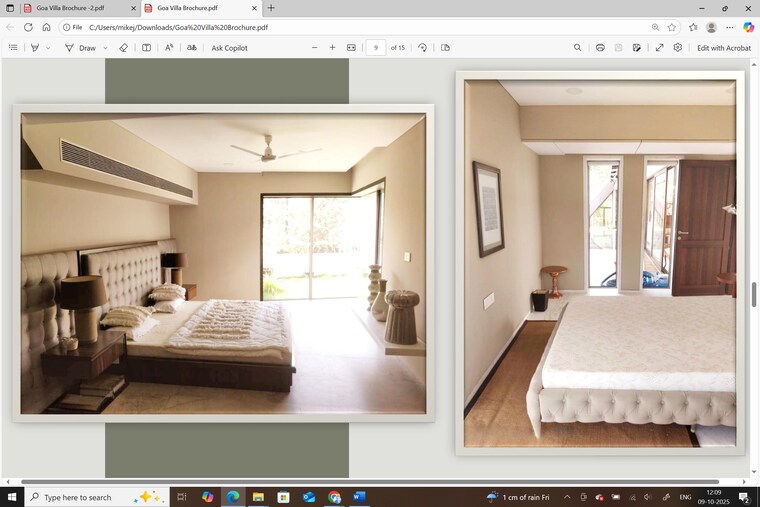Expand the Draw tool options arrow
The width and height of the screenshot is (760, 507).
pos(105,47)
